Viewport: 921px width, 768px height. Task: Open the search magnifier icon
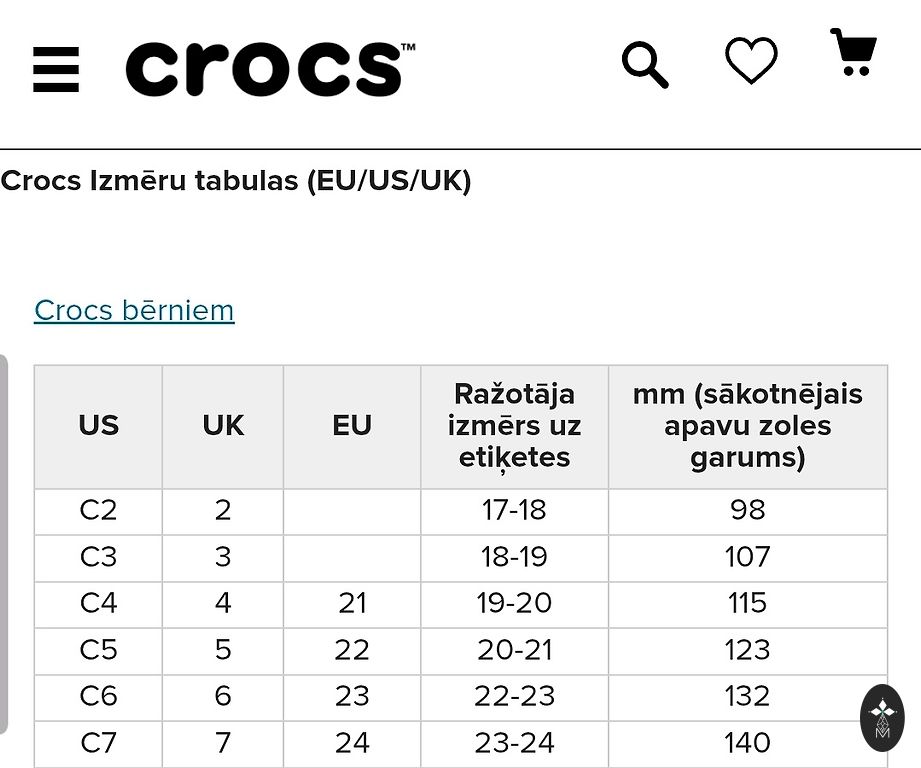[x=645, y=65]
